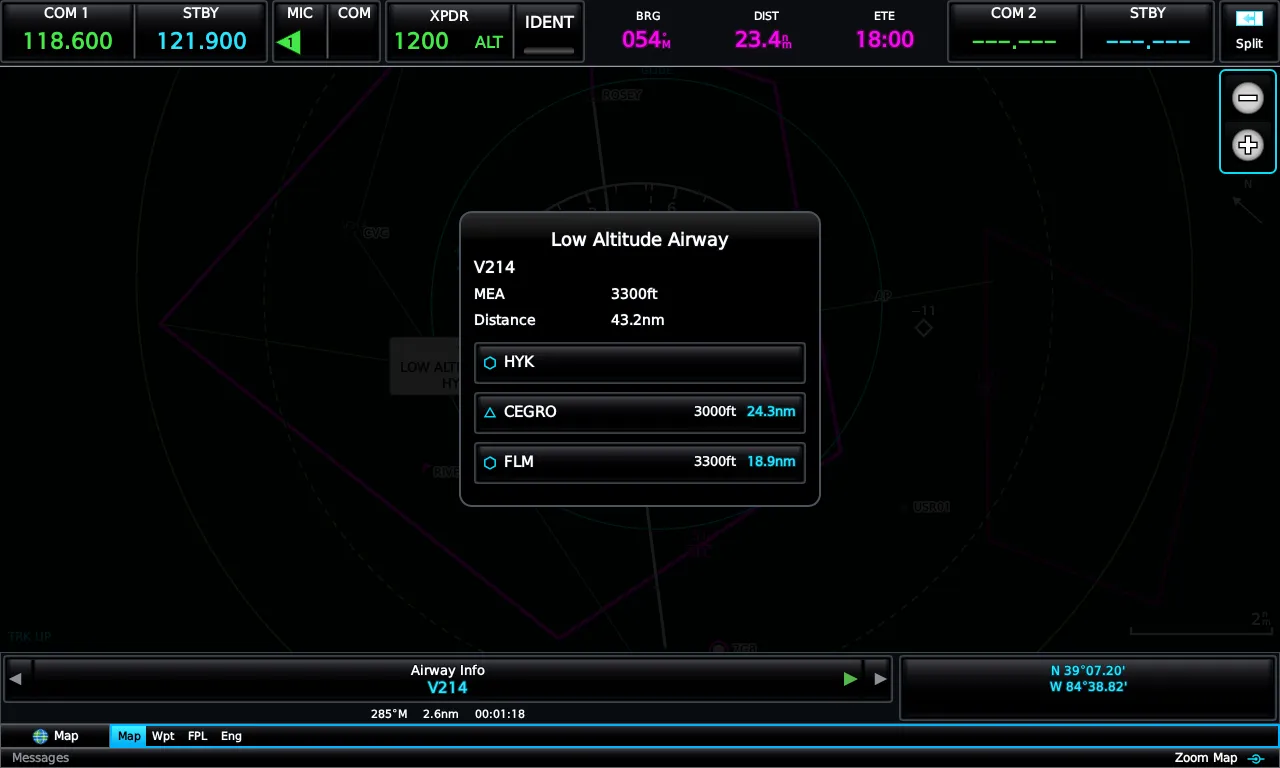Open the Map page group with globe icon
The width and height of the screenshot is (1280, 768).
pyautogui.click(x=55, y=736)
